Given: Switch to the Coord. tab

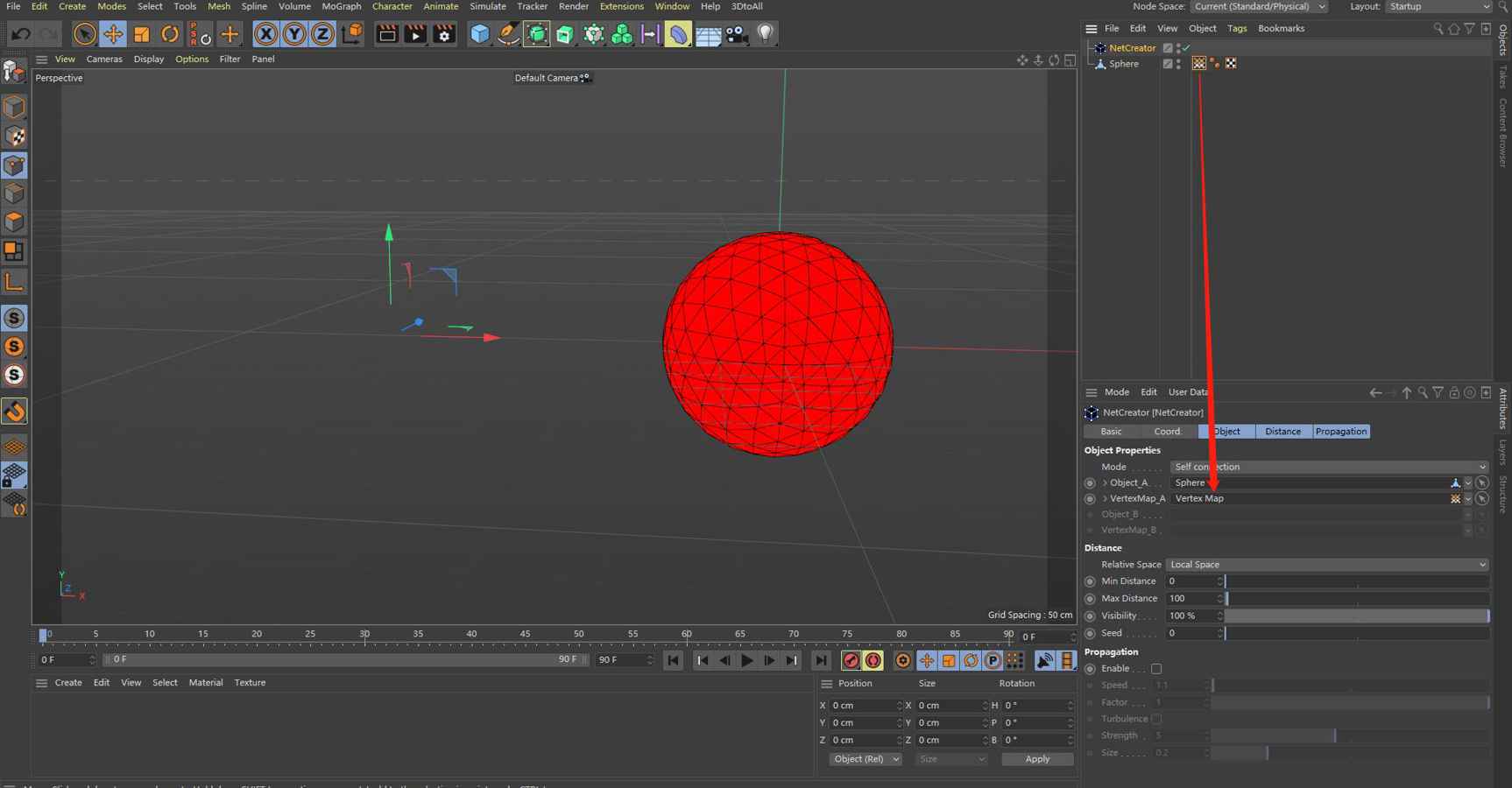Looking at the screenshot, I should coord(1168,432).
